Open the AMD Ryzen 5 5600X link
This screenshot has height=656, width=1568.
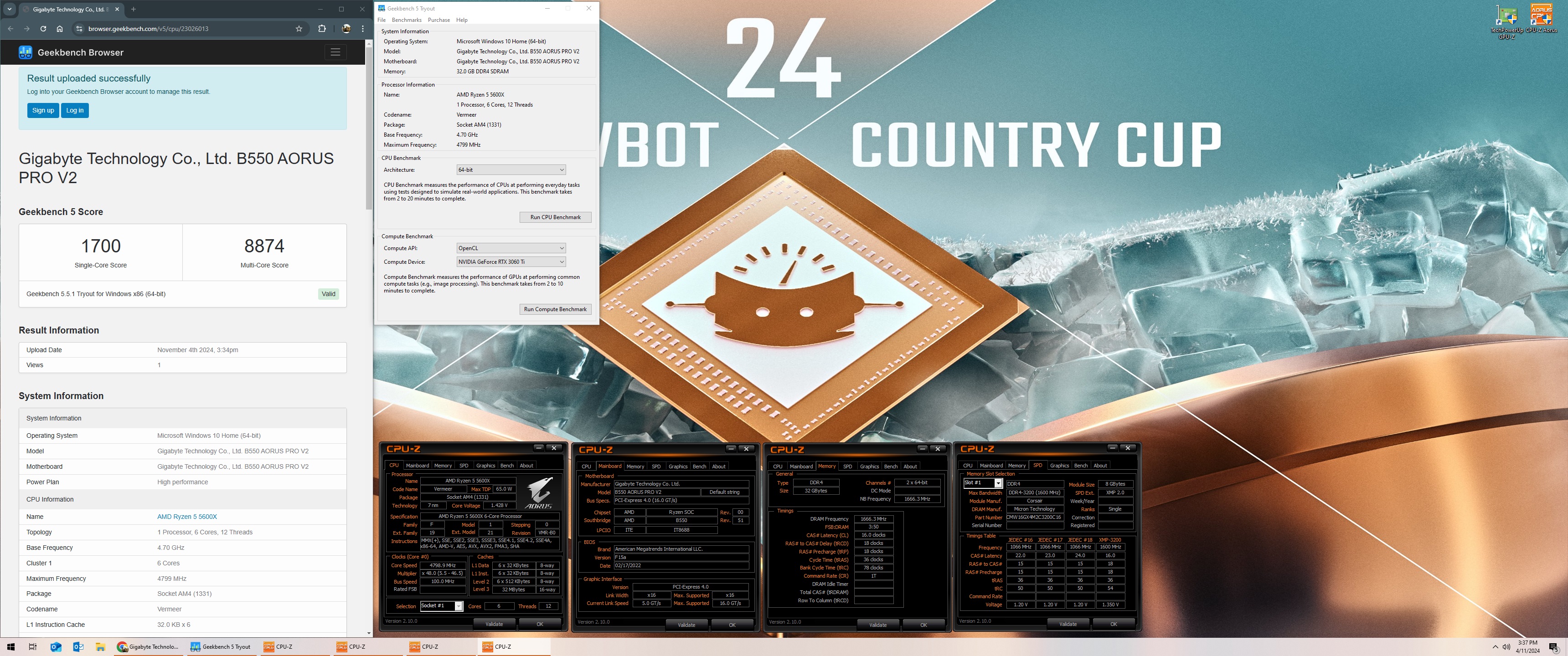tap(187, 517)
